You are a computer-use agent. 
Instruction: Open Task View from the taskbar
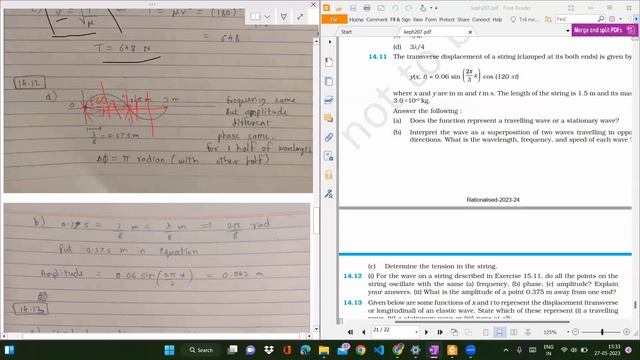tap(233, 350)
